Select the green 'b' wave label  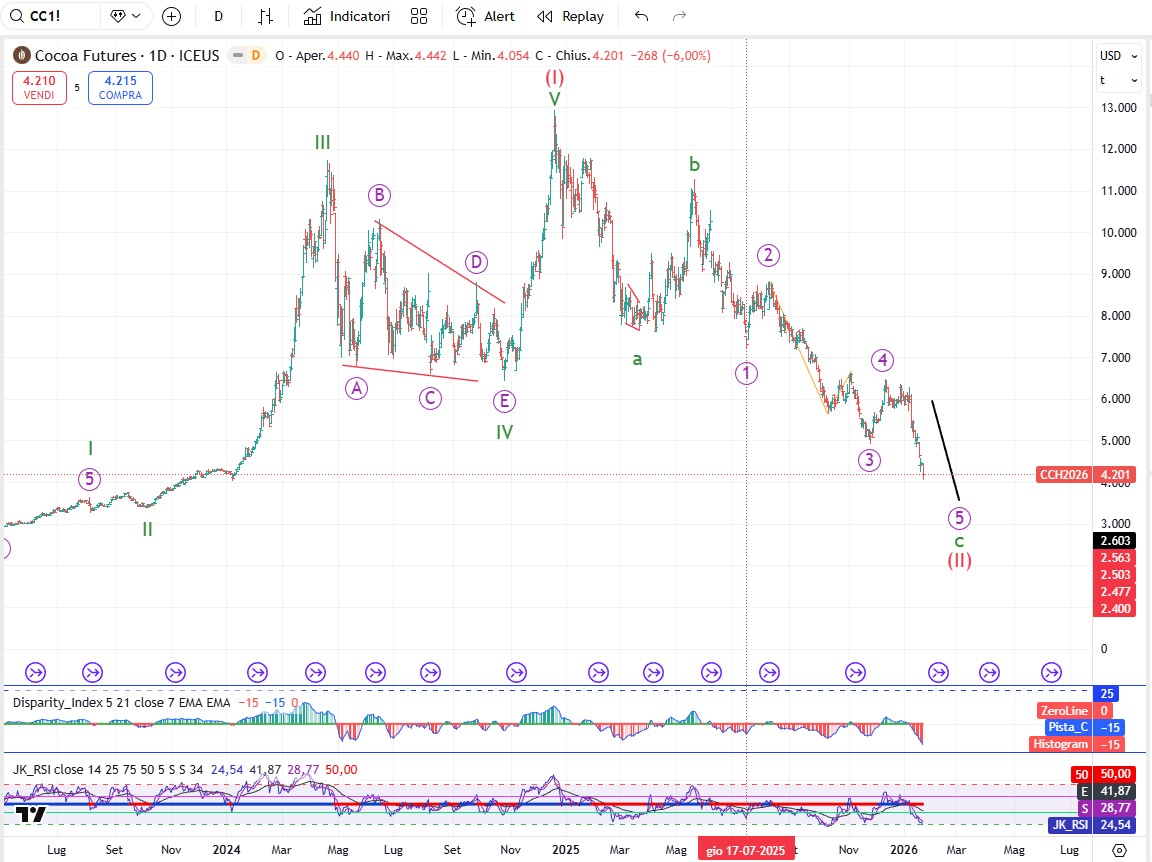pos(694,164)
